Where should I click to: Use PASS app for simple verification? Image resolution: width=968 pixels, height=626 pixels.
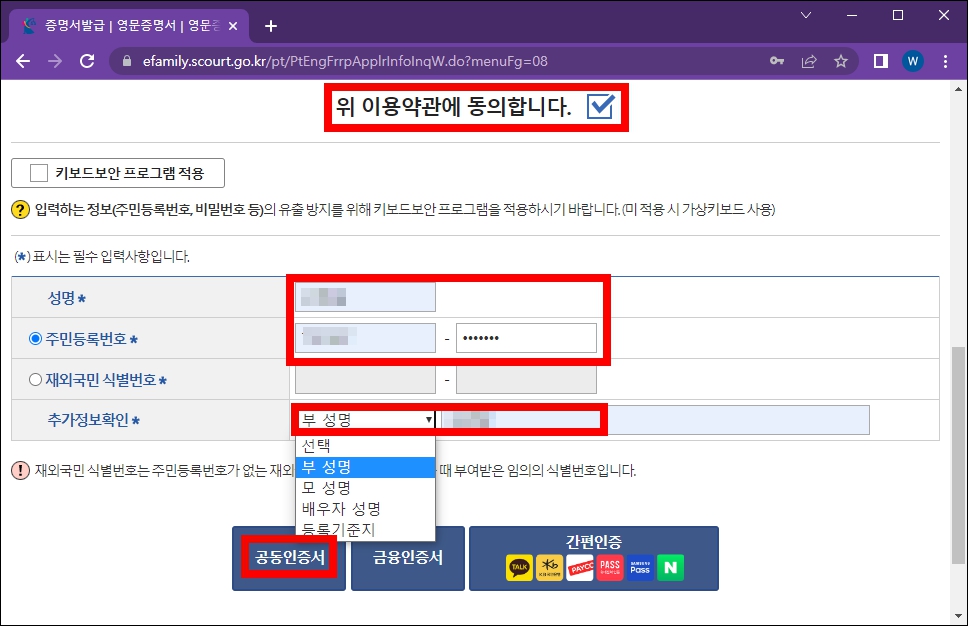(609, 568)
